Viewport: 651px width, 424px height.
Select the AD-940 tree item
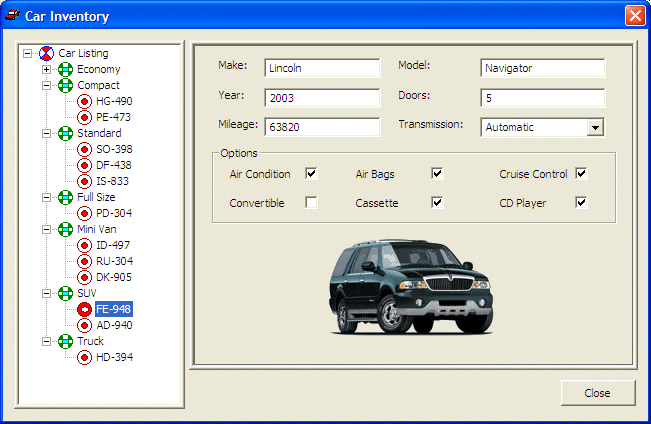115,325
